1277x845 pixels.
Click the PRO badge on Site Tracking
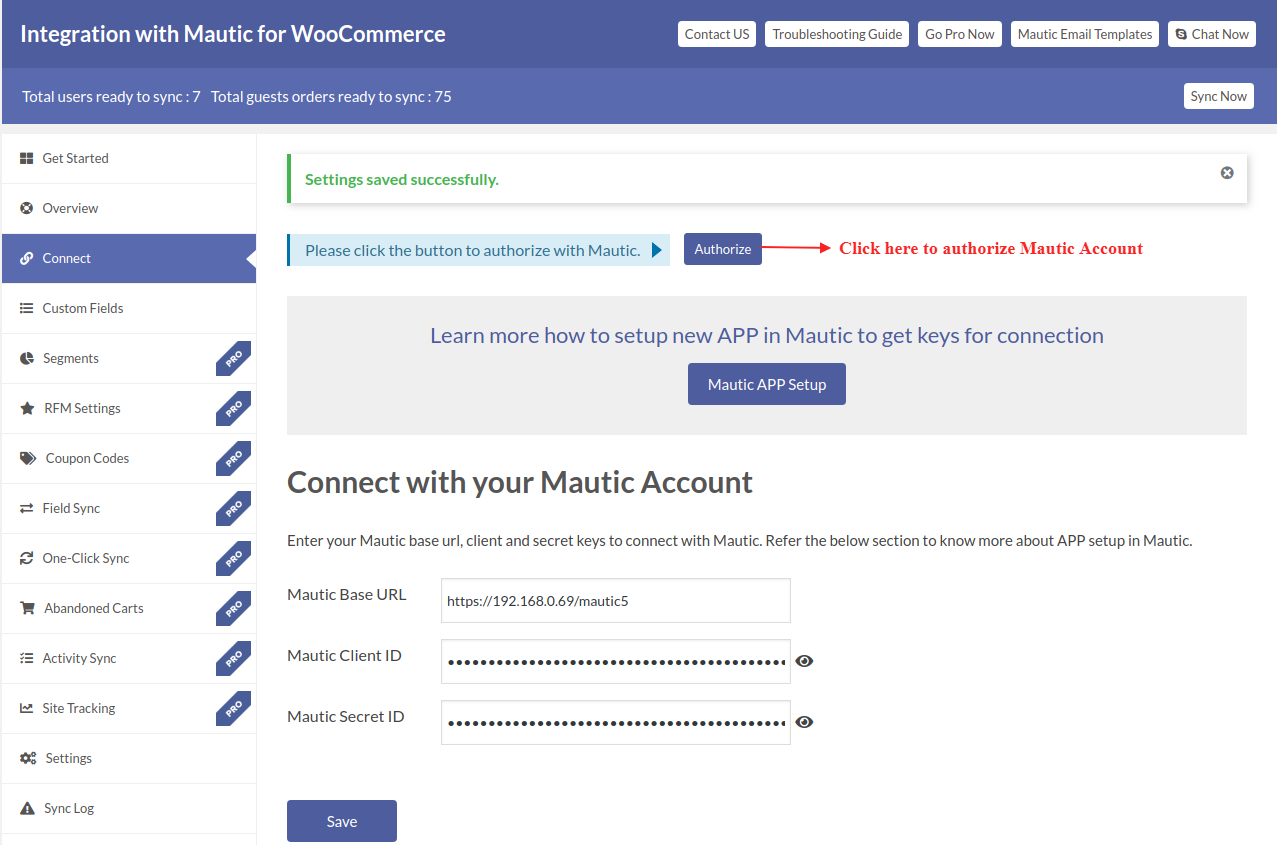pos(234,708)
